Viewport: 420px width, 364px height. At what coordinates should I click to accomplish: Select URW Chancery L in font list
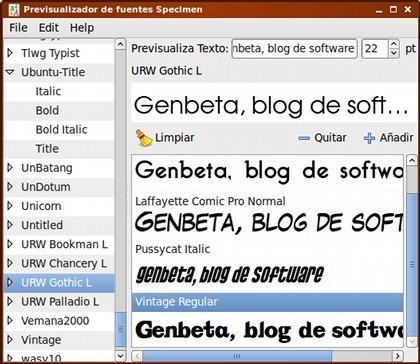click(x=64, y=264)
